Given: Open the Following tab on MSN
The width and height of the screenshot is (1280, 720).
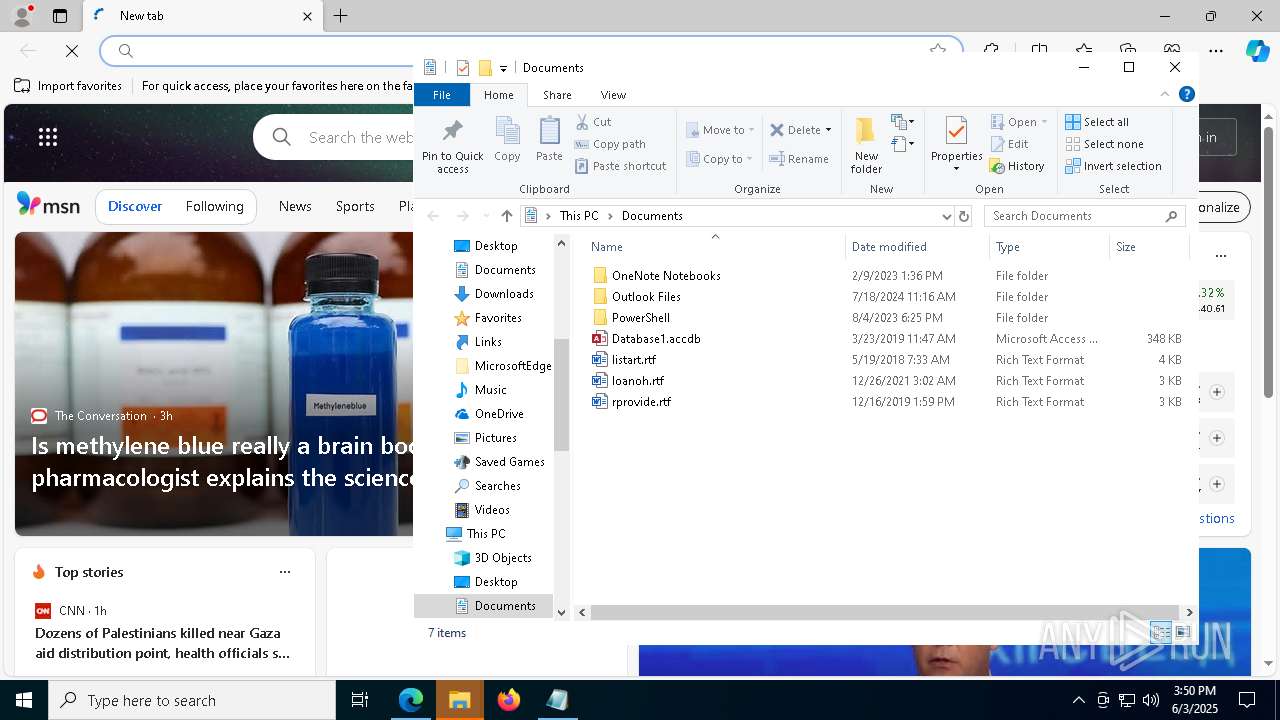Looking at the screenshot, I should point(214,206).
